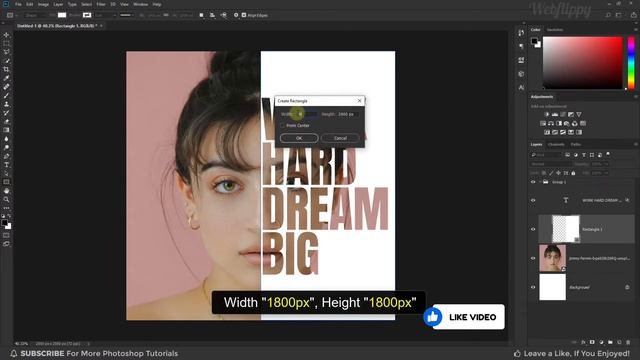Switch to the Paths tab
640x360 pixels.
pos(576,144)
